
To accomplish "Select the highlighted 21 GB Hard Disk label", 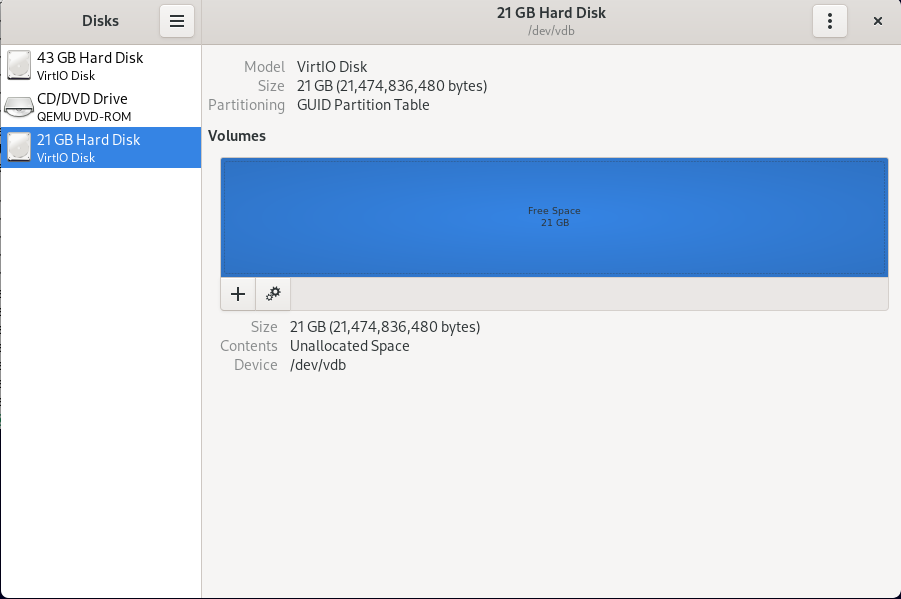I will pyautogui.click(x=88, y=140).
